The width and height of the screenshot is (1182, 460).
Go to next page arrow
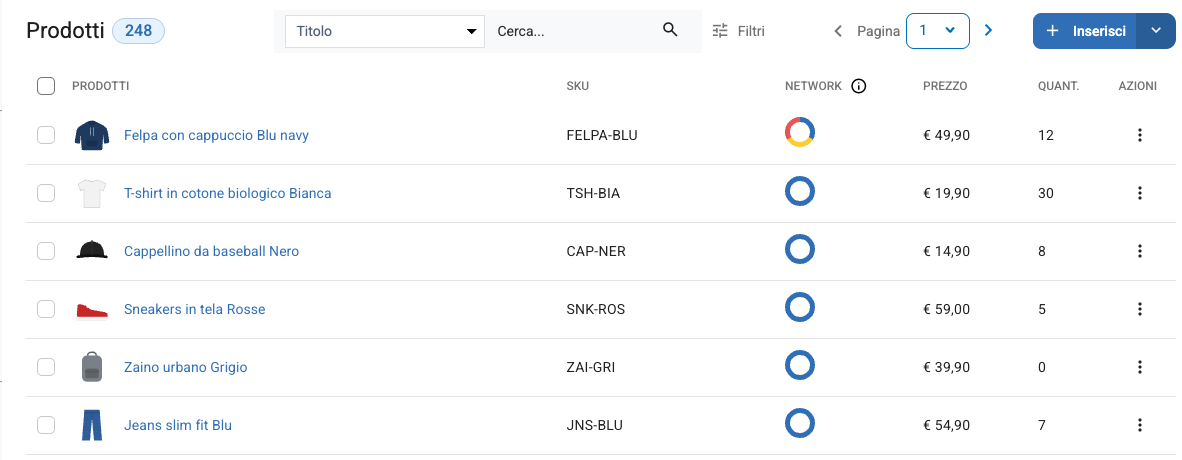pos(988,31)
